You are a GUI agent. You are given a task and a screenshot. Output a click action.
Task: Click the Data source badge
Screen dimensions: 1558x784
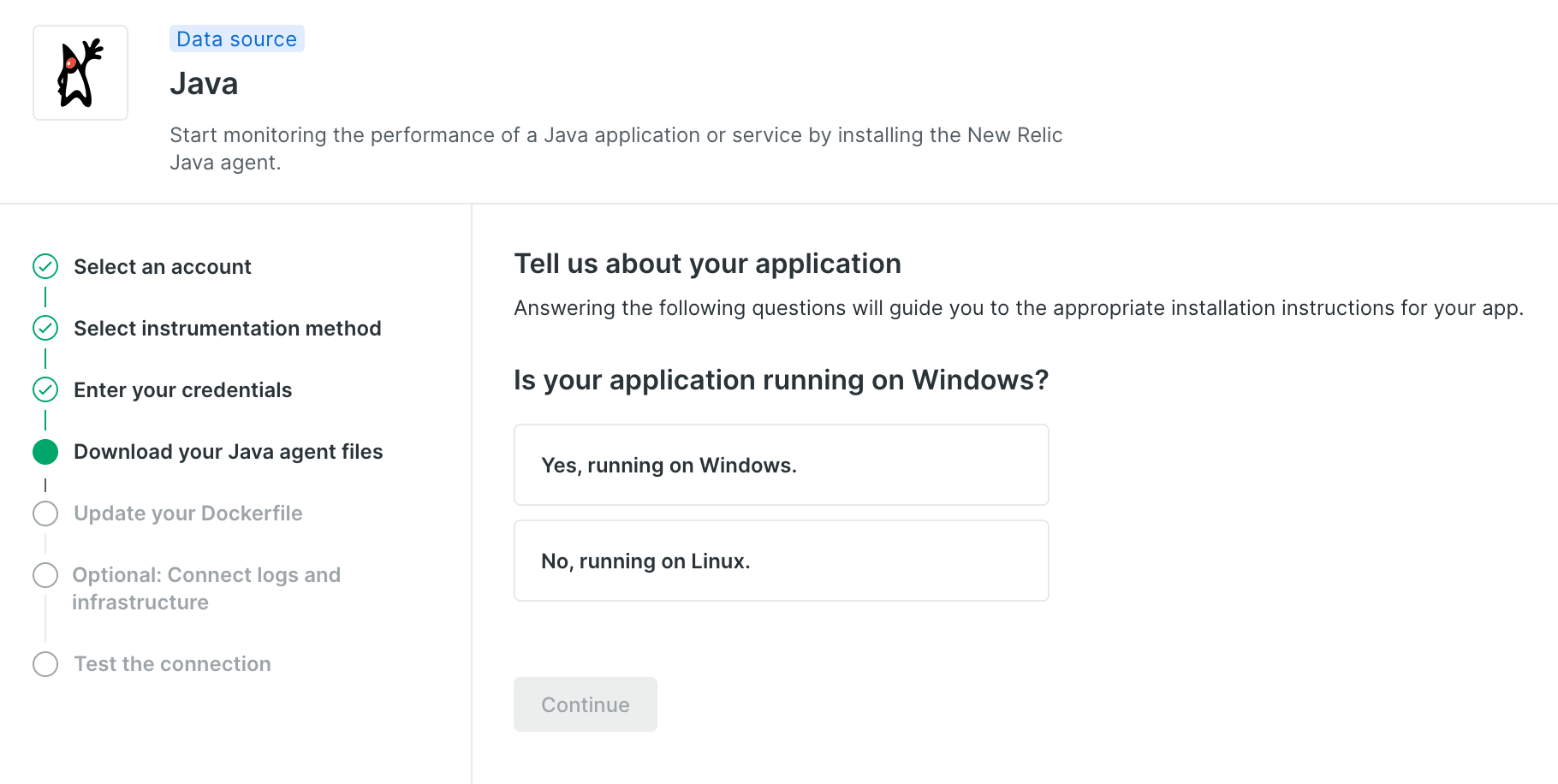point(236,39)
